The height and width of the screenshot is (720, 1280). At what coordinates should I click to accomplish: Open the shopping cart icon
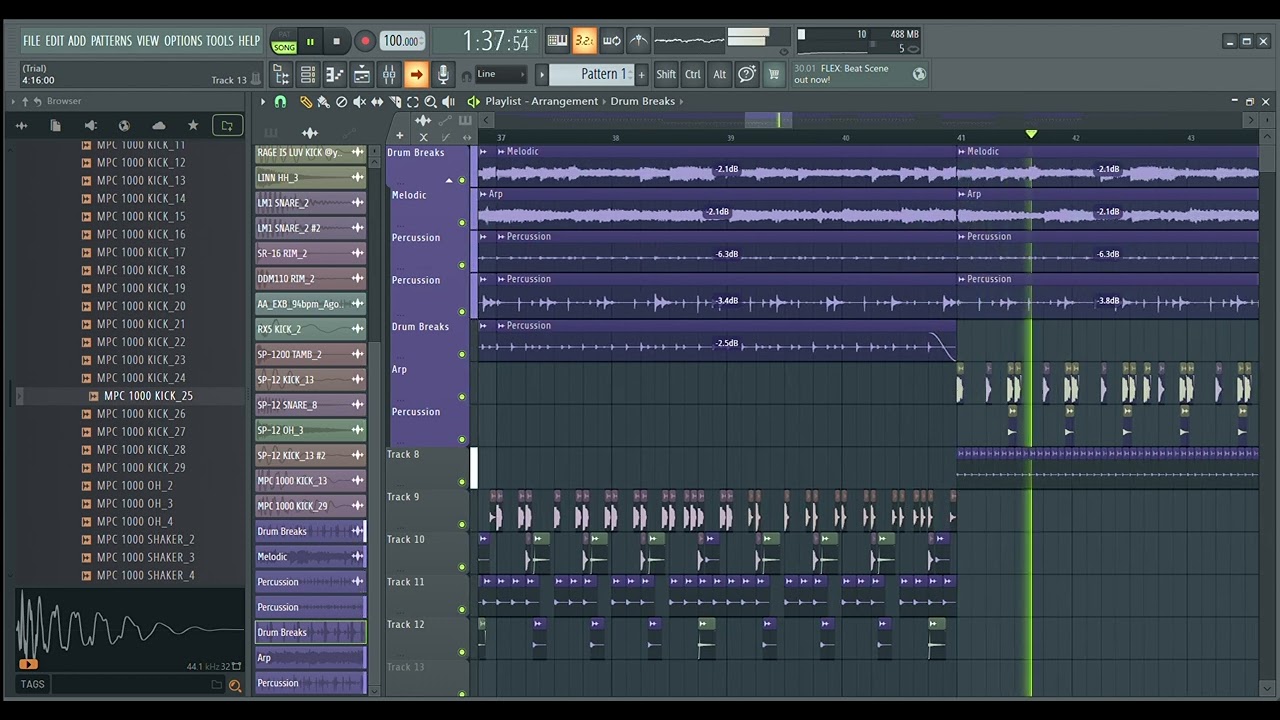point(773,74)
